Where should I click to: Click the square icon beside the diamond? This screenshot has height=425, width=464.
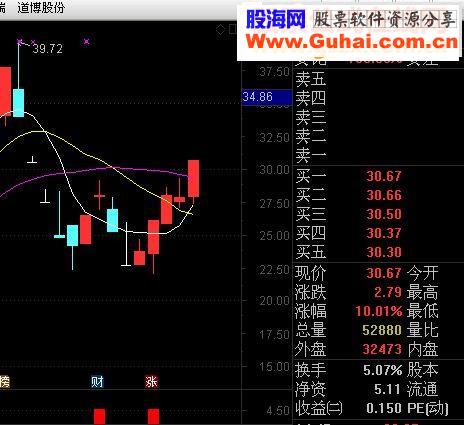[x=232, y=30]
